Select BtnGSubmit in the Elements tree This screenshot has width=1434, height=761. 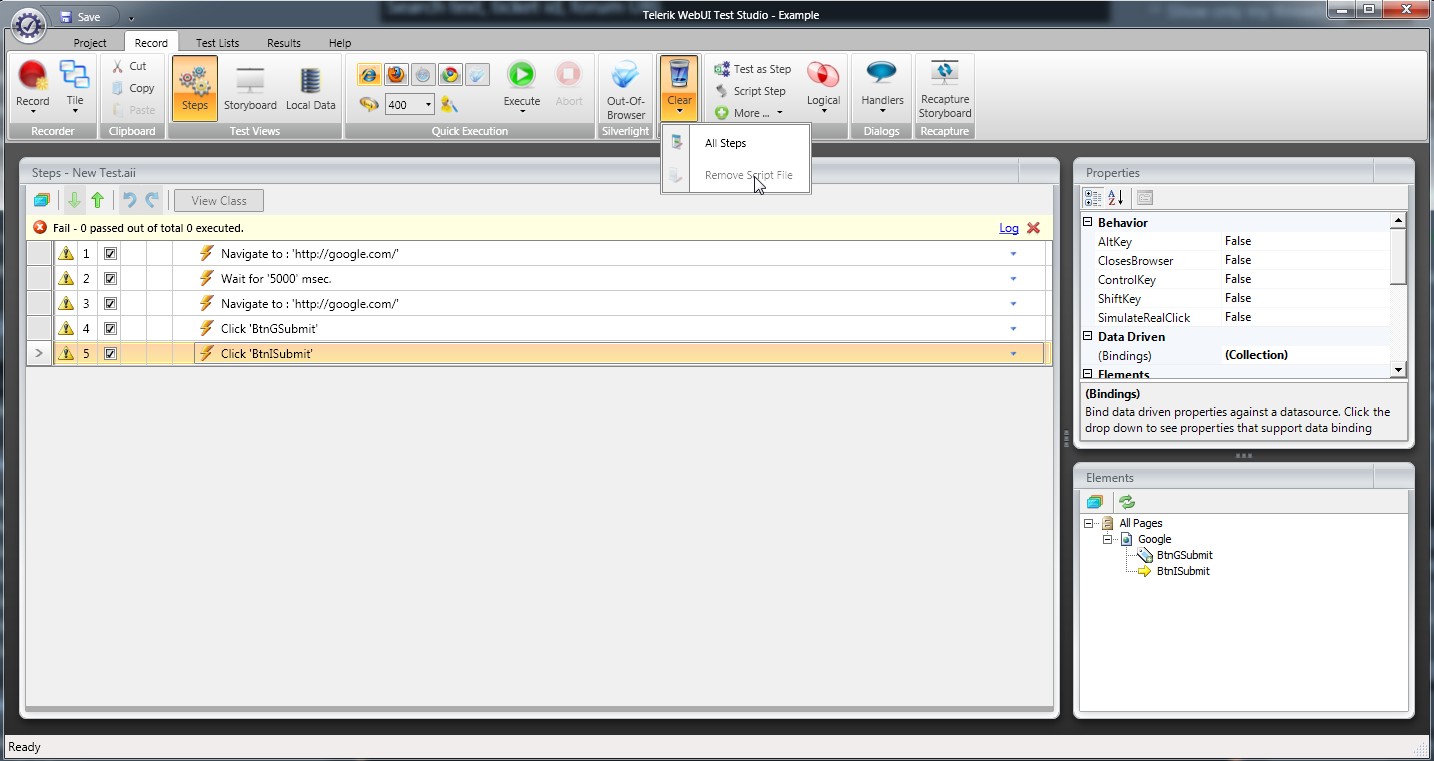click(x=1184, y=555)
